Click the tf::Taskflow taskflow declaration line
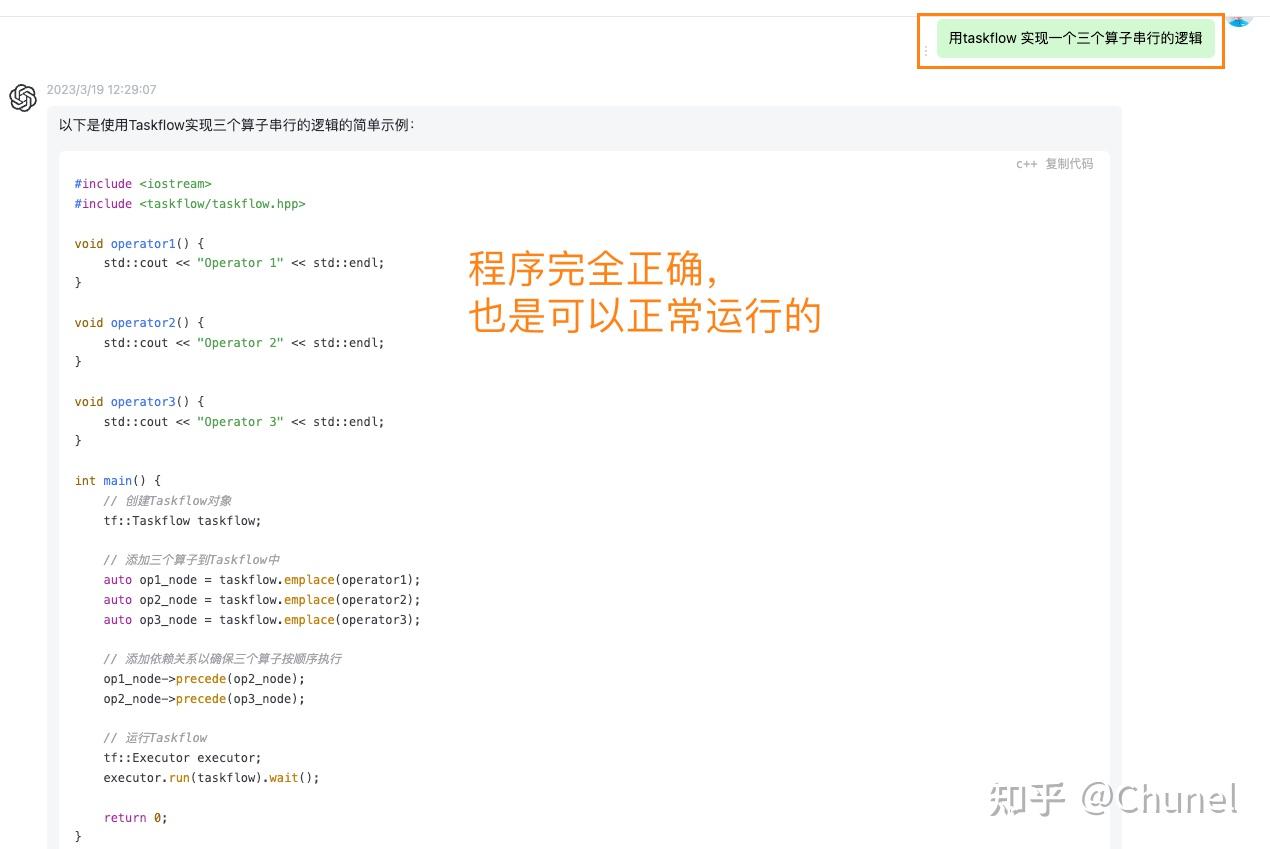 182,520
